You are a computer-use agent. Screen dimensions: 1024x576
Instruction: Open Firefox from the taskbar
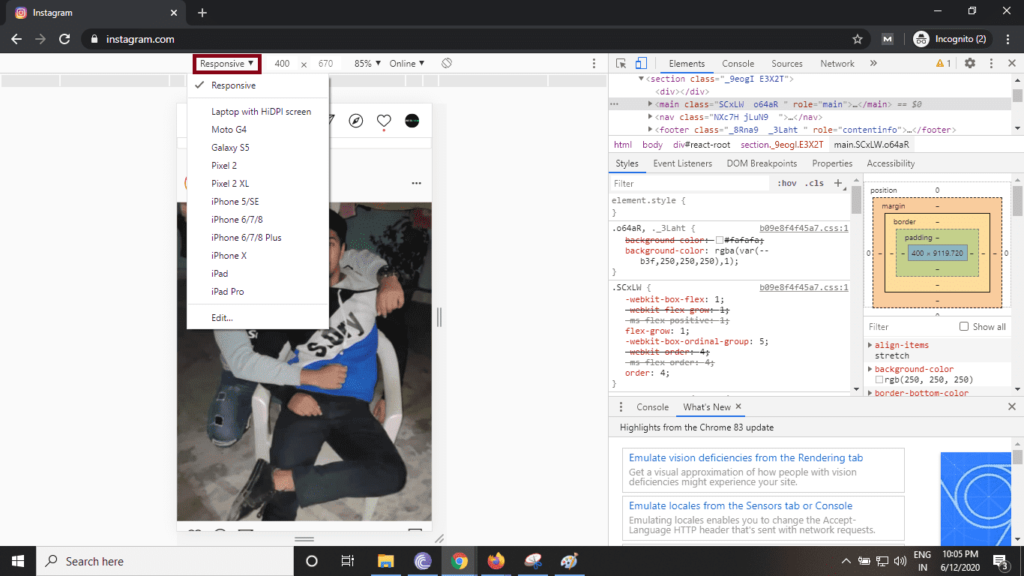coord(496,561)
